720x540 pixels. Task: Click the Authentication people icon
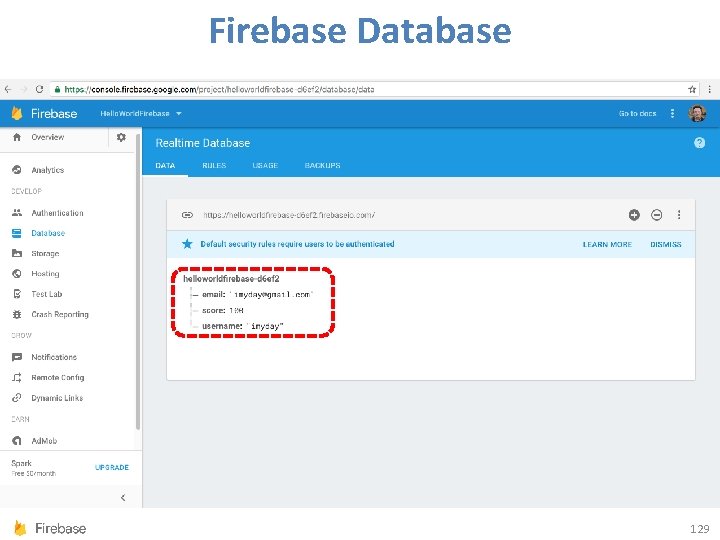point(17,213)
